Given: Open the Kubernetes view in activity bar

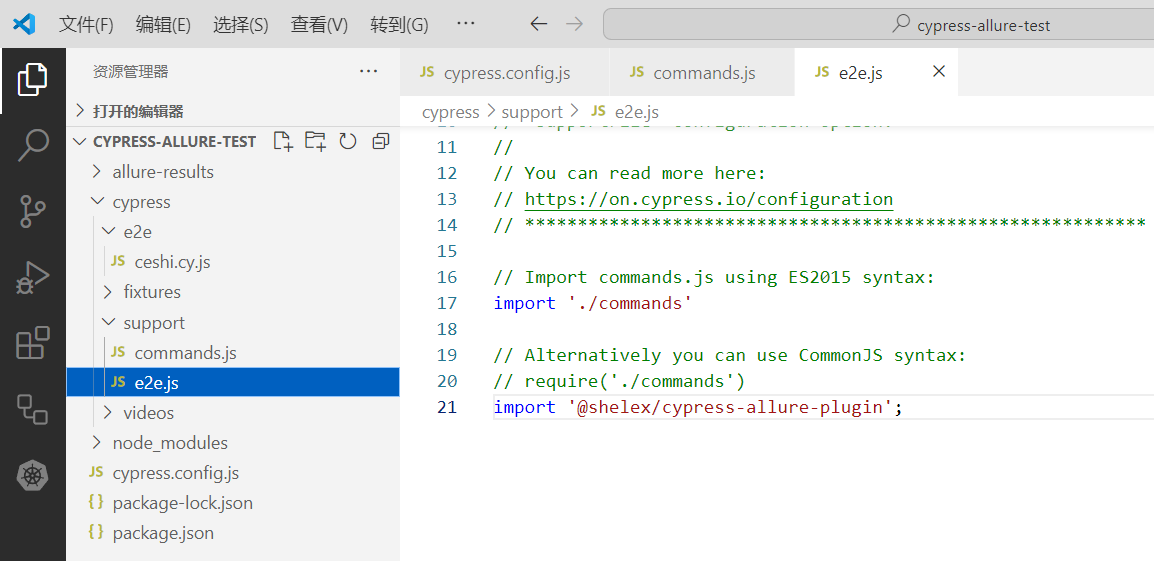Looking at the screenshot, I should coord(33,475).
